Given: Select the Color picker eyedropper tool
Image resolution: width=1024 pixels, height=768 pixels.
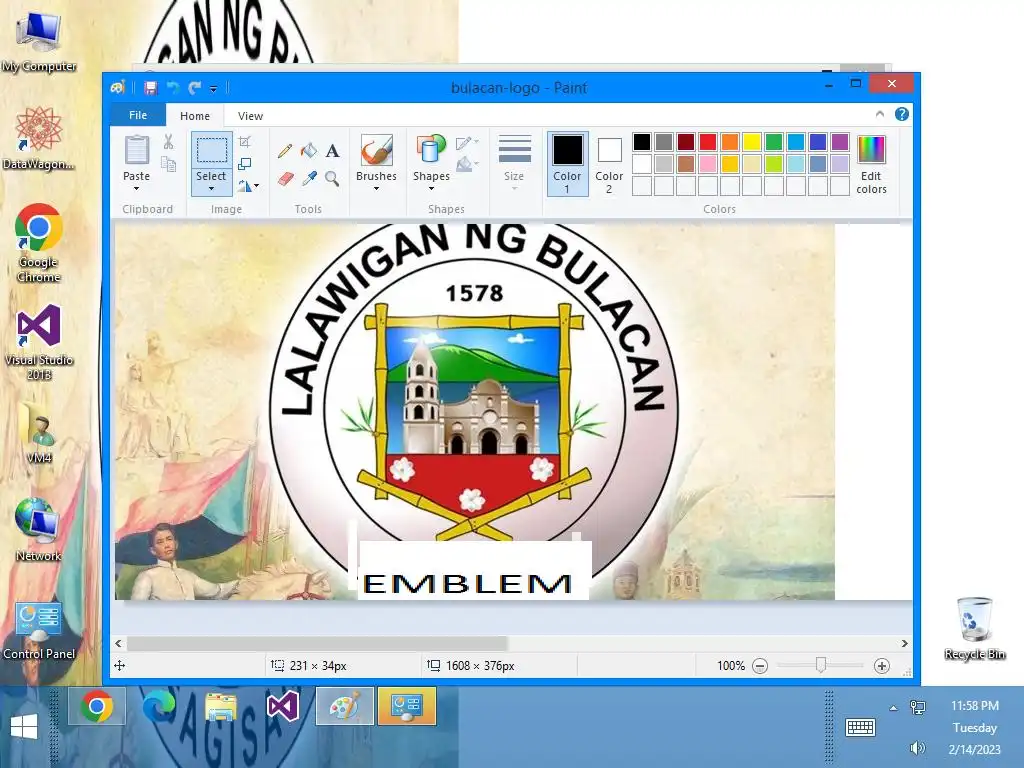Looking at the screenshot, I should tap(309, 179).
